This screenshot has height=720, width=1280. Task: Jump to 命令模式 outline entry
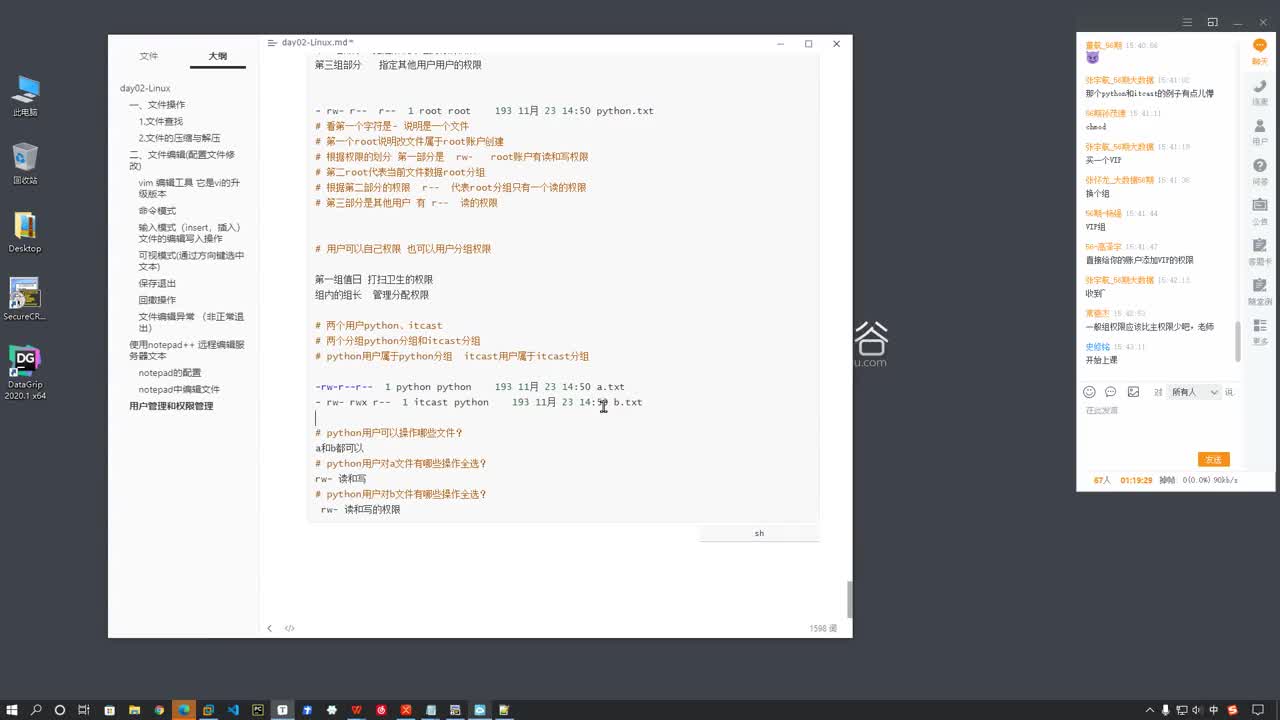pos(157,211)
